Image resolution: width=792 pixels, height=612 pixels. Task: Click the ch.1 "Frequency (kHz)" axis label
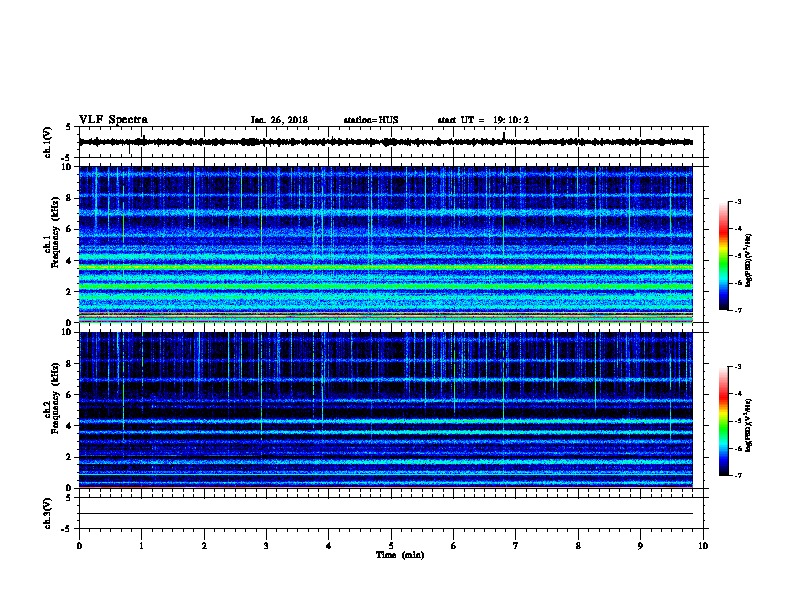[x=55, y=232]
